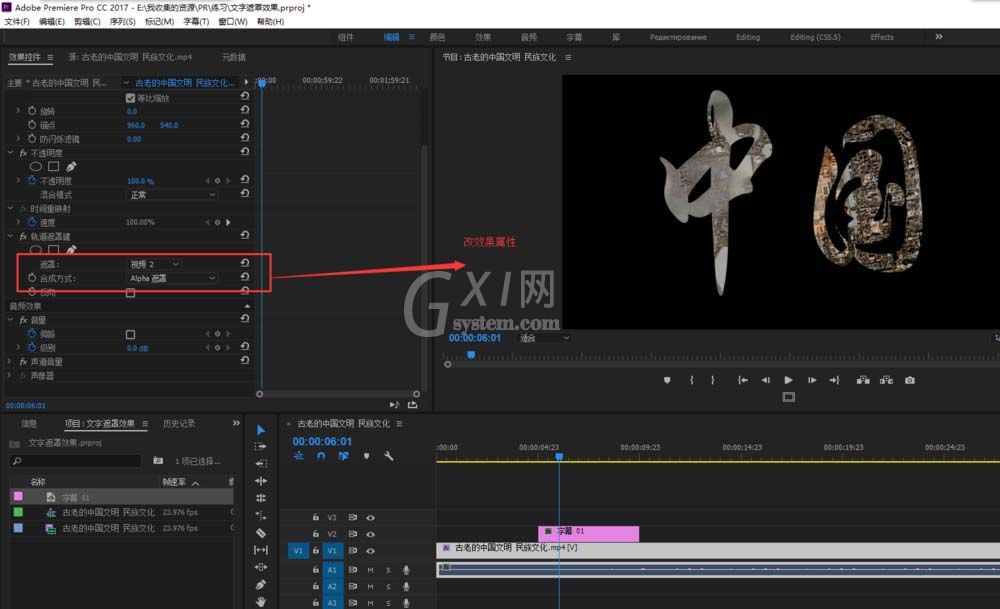The image size is (1000, 609).
Task: Click effect controls timeline playhead
Action: (261, 83)
